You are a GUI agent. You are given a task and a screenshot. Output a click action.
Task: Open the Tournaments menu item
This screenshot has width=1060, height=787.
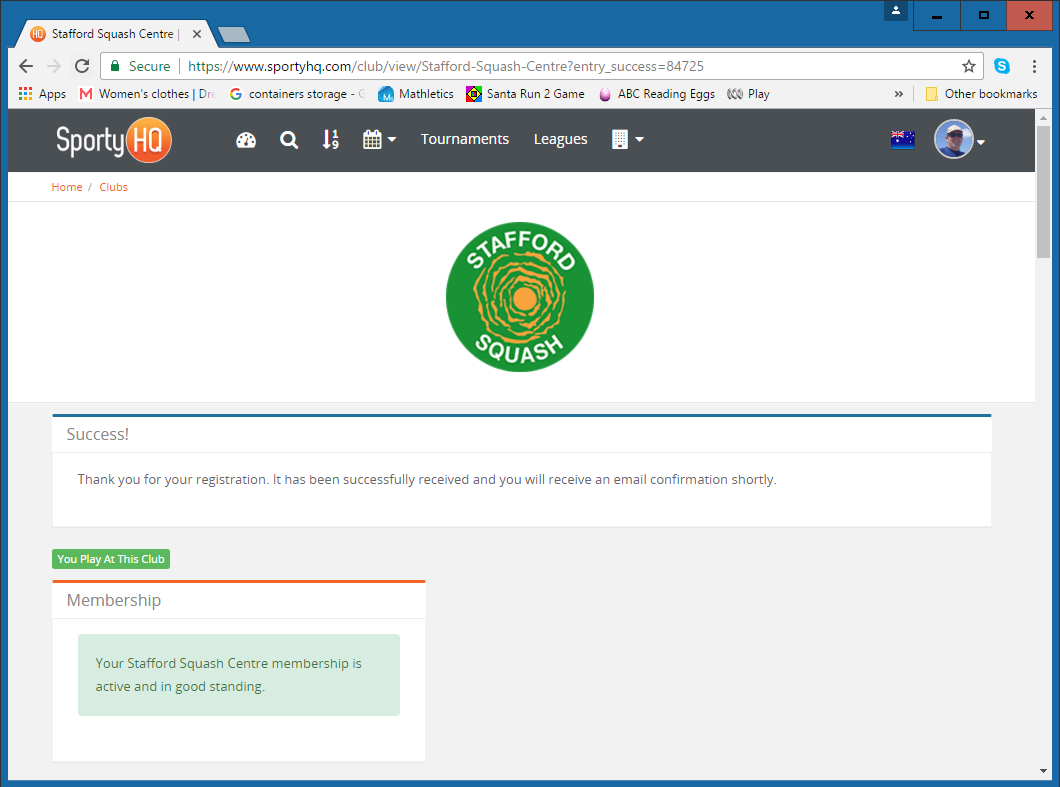(465, 139)
